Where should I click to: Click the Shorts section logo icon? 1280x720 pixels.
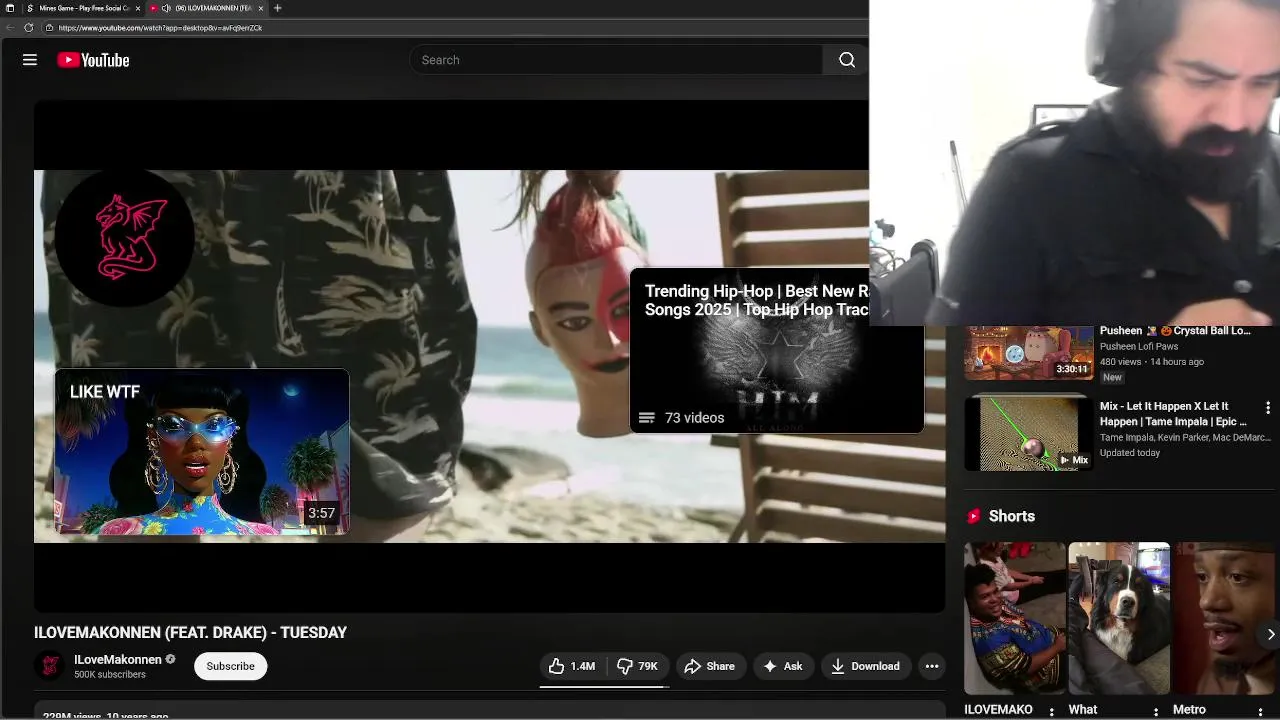point(974,516)
